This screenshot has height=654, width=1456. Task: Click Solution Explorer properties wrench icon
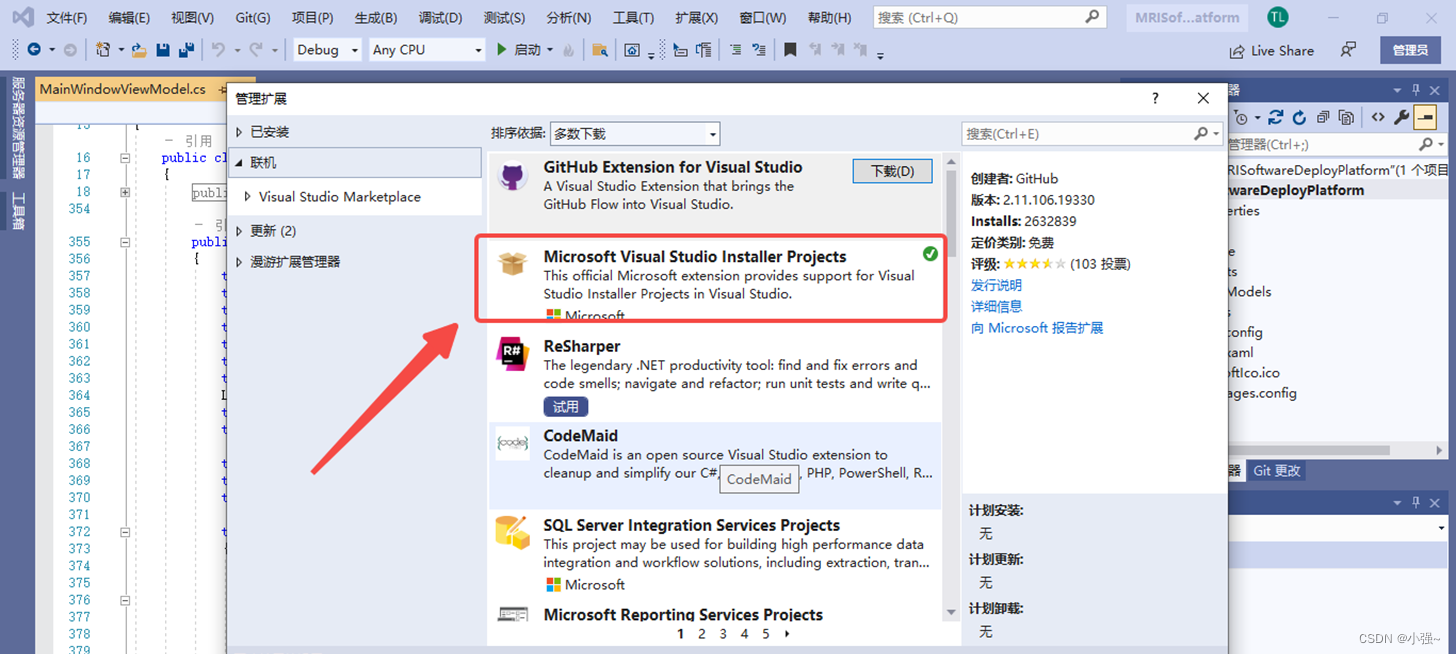pos(1401,118)
